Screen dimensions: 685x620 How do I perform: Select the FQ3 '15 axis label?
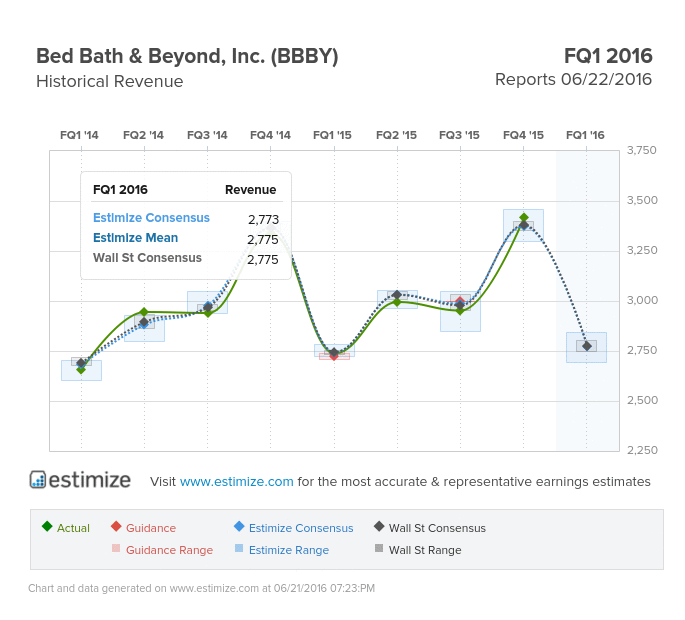coord(459,135)
